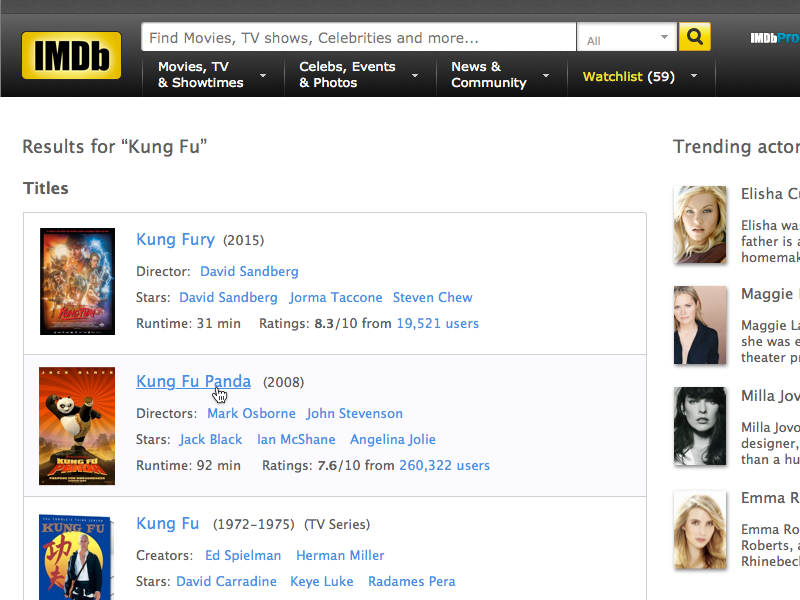Click the yellow search magnifier button
800x600 pixels.
[694, 37]
